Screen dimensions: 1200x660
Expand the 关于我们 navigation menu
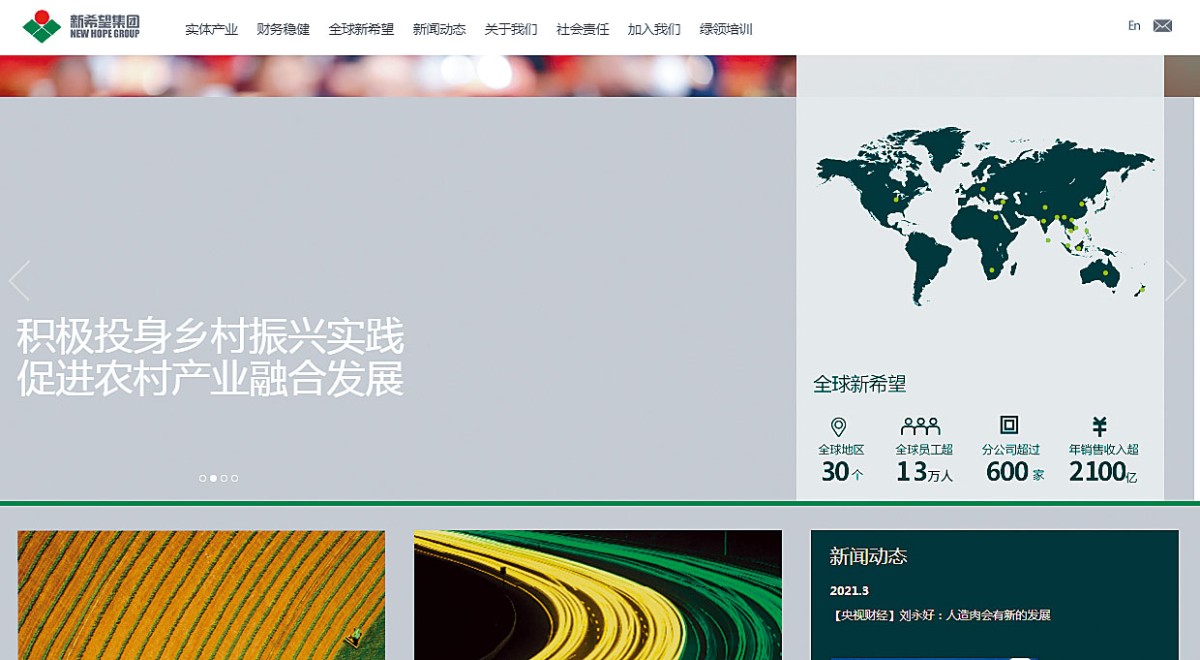[x=510, y=29]
